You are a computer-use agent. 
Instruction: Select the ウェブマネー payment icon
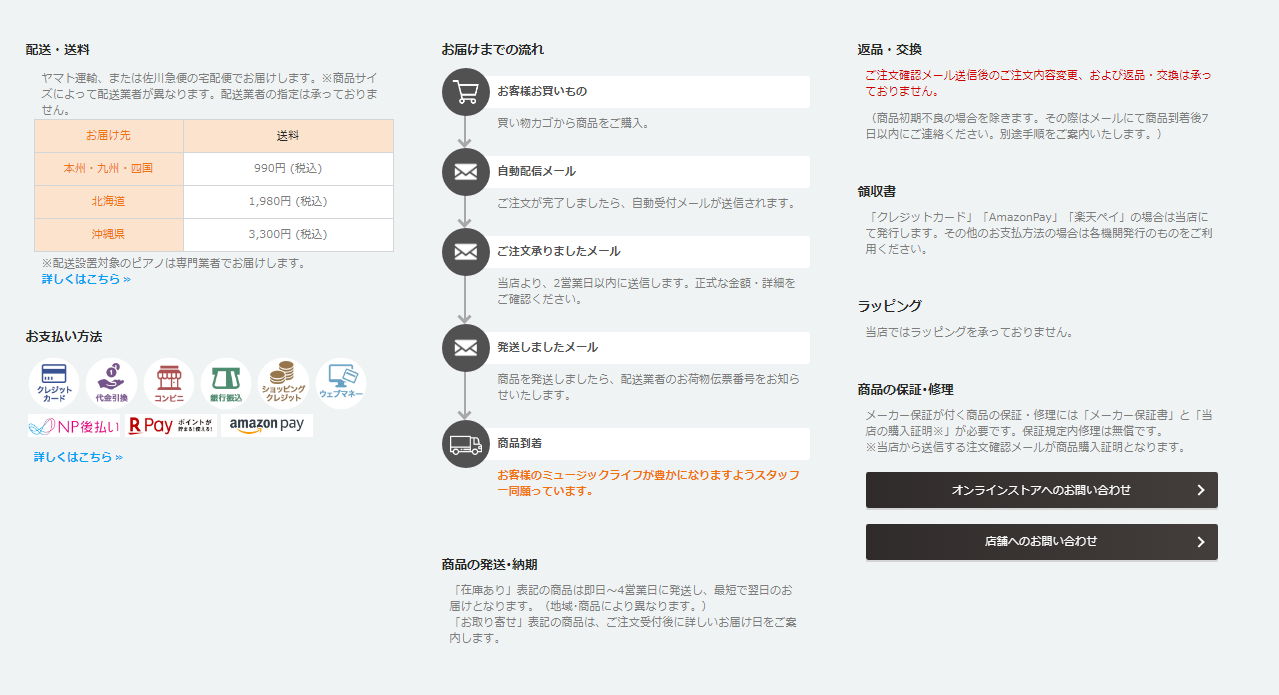point(341,384)
